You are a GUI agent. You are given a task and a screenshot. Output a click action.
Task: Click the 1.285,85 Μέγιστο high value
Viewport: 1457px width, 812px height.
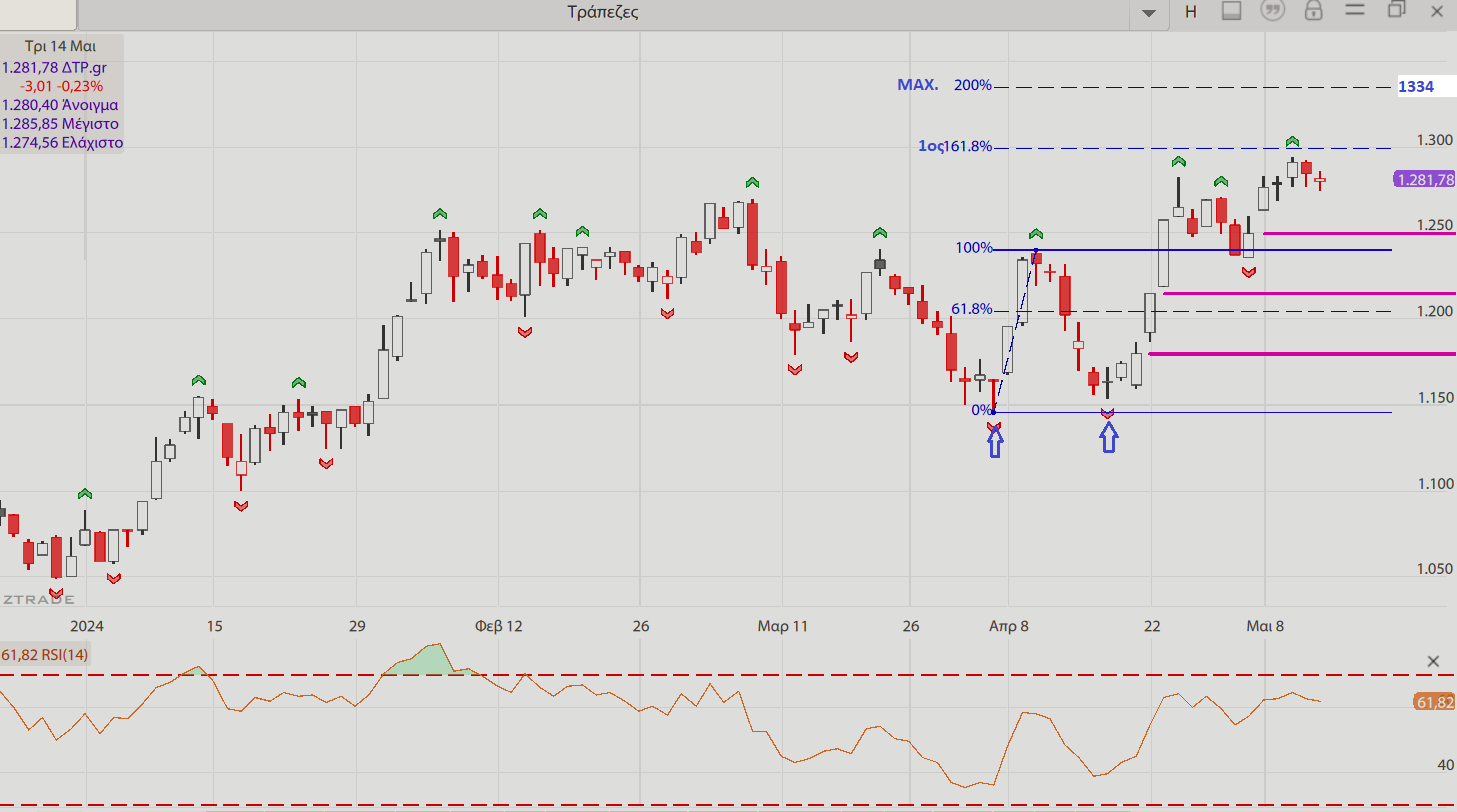60,124
